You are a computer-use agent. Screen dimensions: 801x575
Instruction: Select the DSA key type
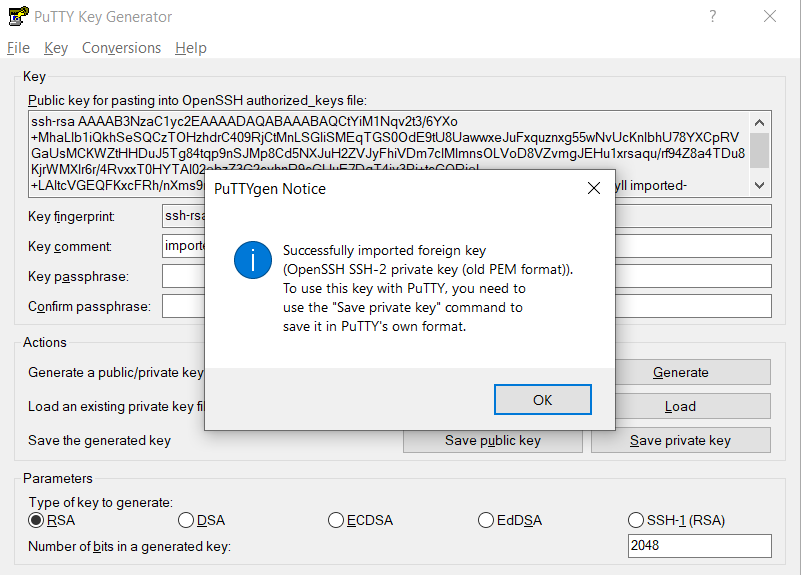[x=201, y=520]
